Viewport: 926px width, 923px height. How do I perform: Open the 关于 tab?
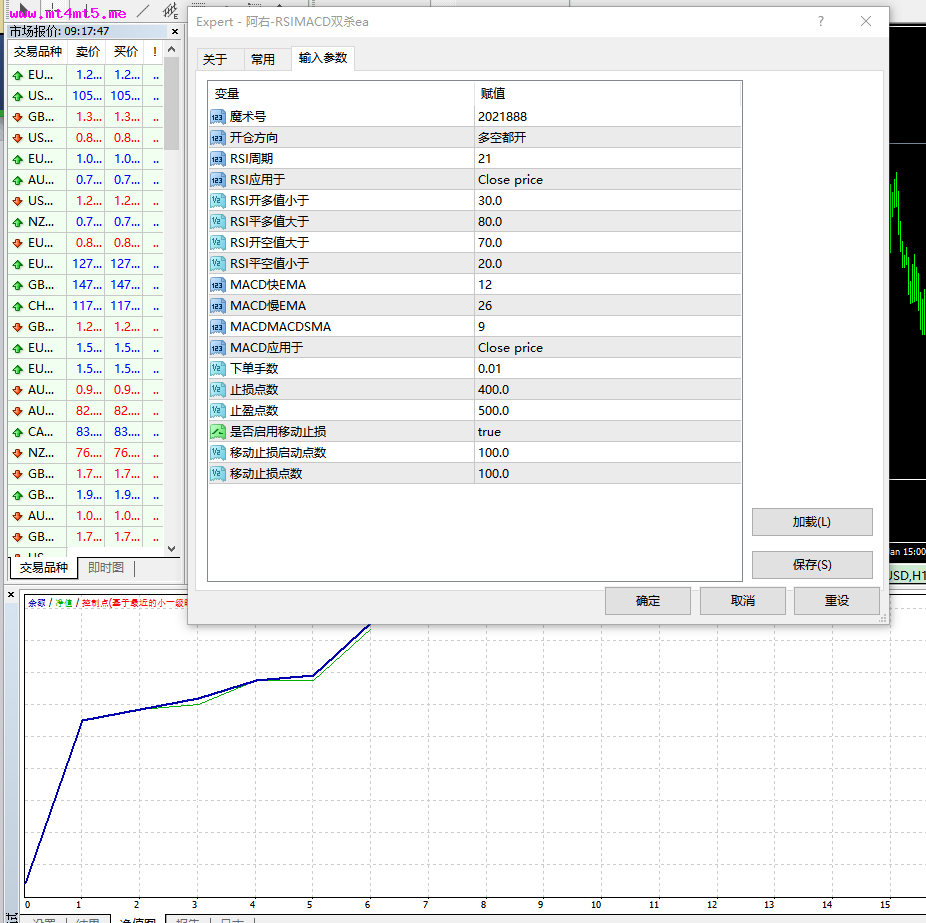[215, 60]
